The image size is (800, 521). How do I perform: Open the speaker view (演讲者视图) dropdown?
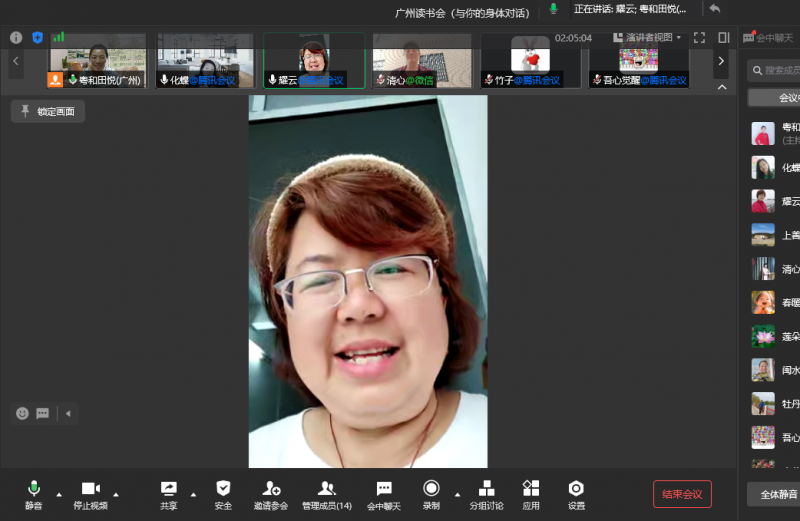click(647, 38)
